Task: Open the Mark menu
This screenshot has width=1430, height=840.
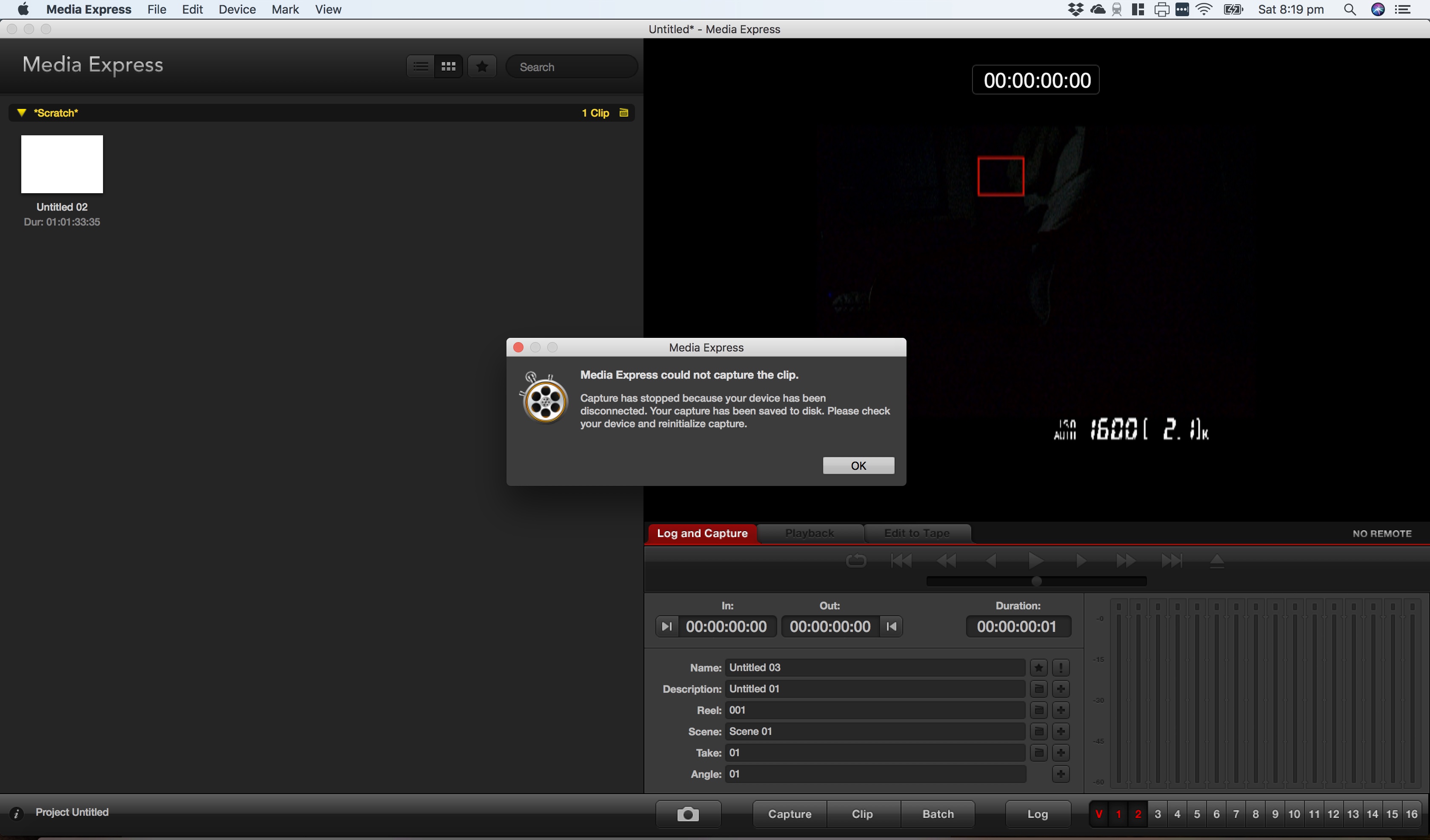Action: click(285, 10)
